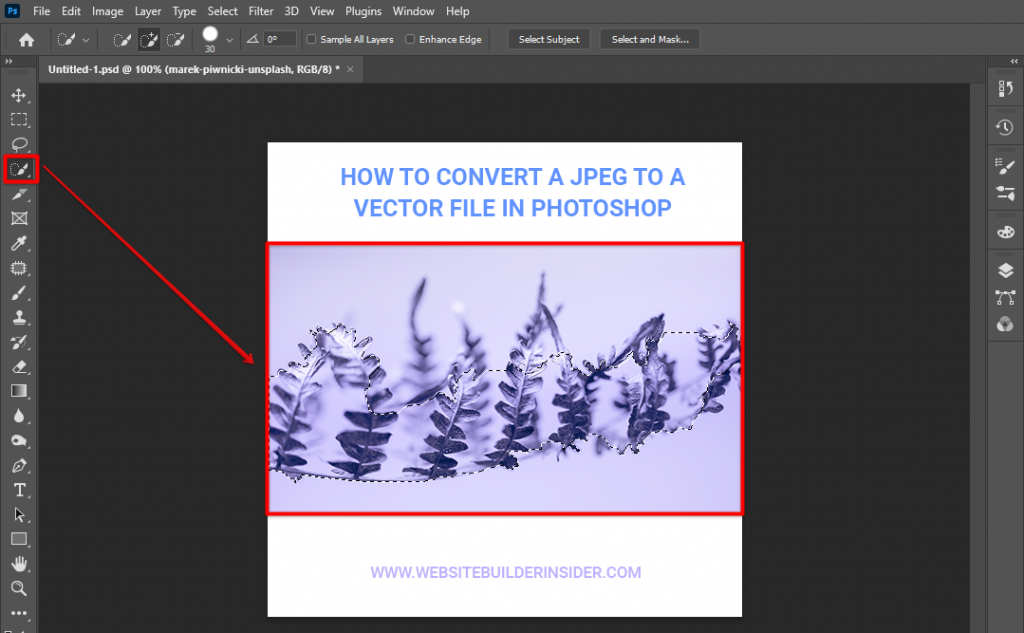
Task: Collapse the right panel dock with the chevrons
Action: click(1013, 61)
